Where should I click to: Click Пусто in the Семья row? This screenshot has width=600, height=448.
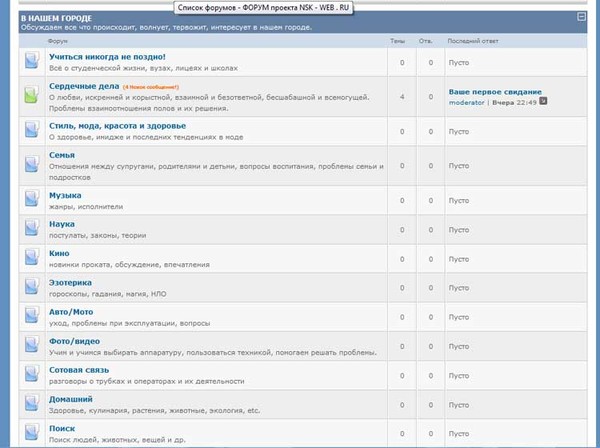pos(459,166)
